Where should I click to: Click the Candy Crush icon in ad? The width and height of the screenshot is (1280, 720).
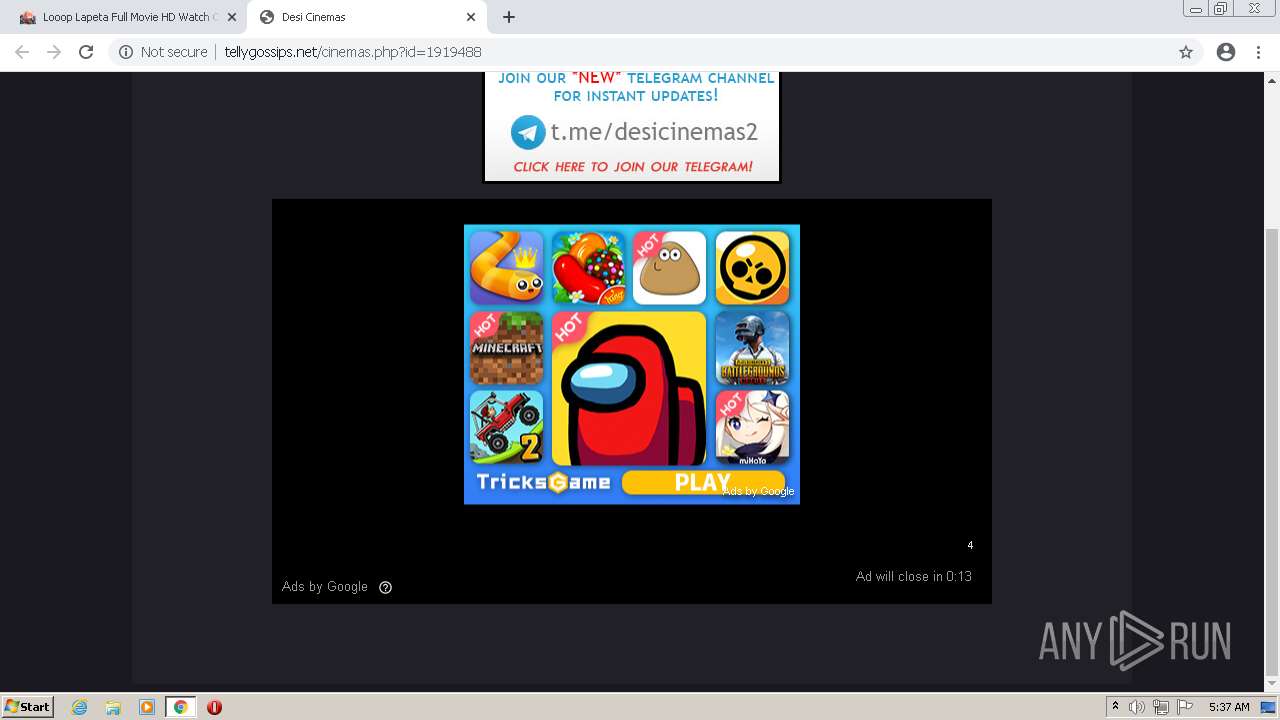click(589, 268)
